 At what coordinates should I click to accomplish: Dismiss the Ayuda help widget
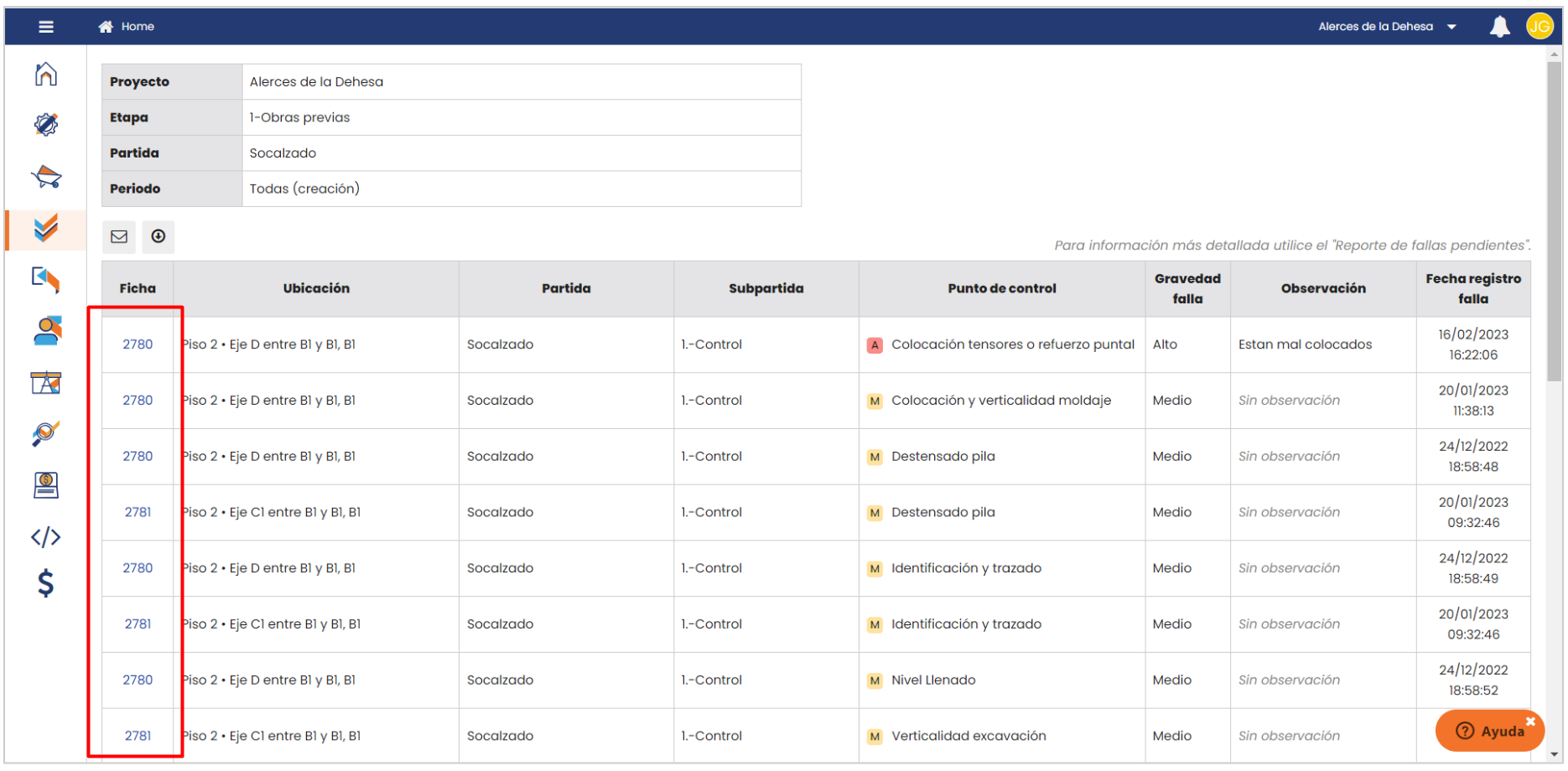[1530, 721]
